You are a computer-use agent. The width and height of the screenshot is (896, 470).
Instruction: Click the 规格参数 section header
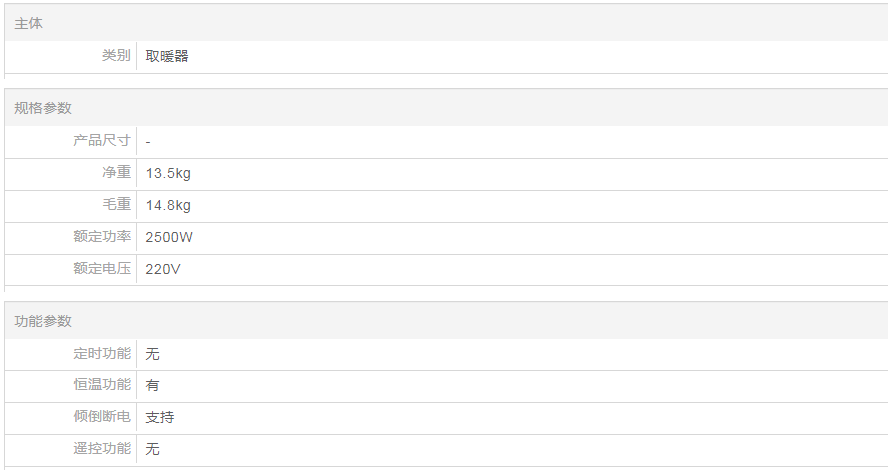pyautogui.click(x=43, y=108)
